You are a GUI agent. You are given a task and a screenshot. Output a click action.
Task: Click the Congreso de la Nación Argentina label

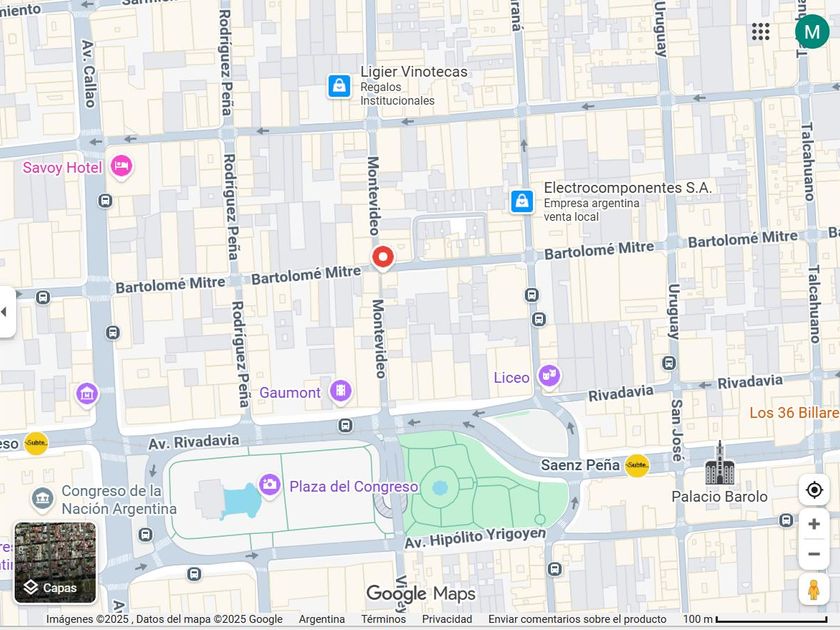[x=119, y=500]
